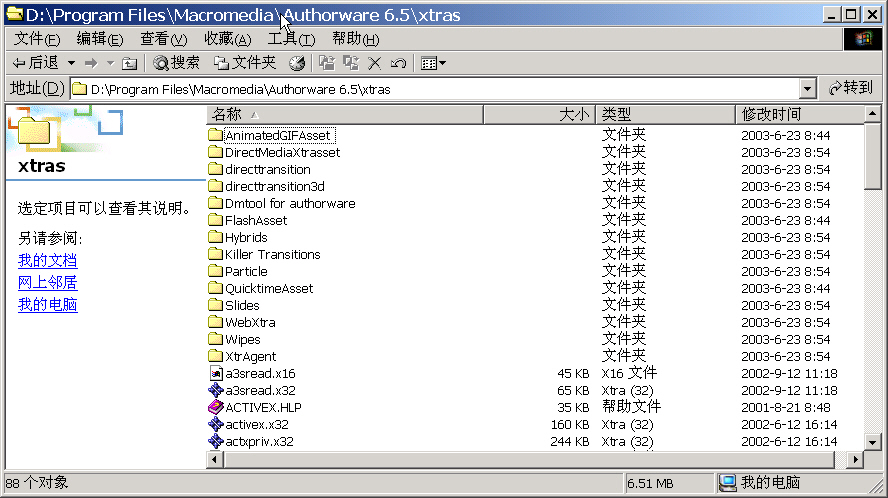The width and height of the screenshot is (888, 498).
Task: Open the 工具(T) menu
Action: coord(291,39)
